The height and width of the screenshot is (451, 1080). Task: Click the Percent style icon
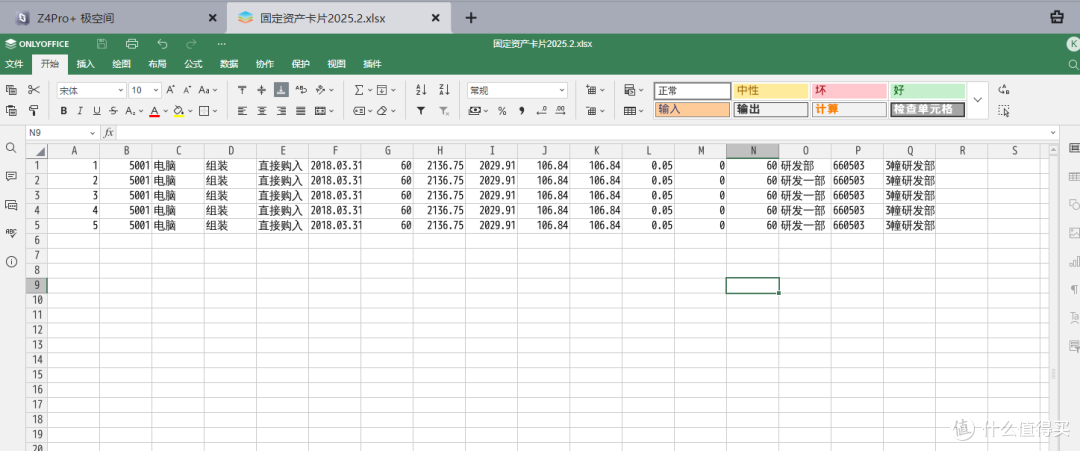point(502,110)
